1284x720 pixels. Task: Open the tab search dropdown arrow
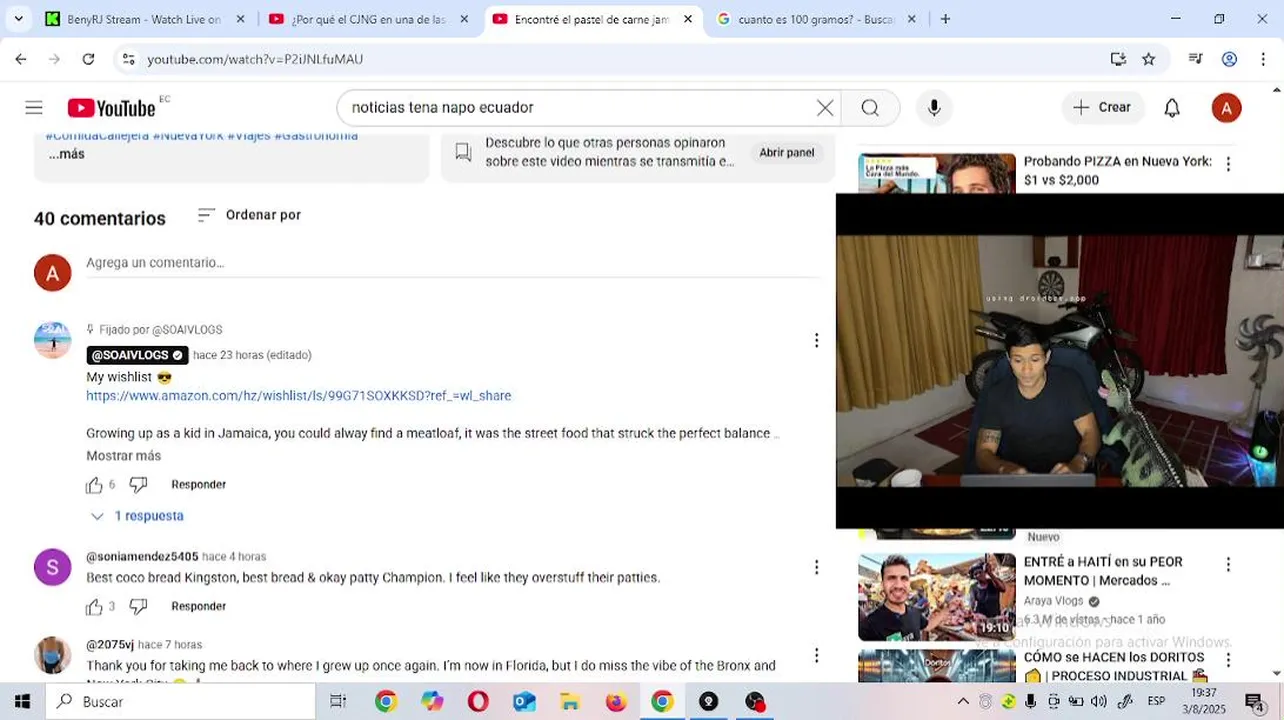(x=18, y=19)
